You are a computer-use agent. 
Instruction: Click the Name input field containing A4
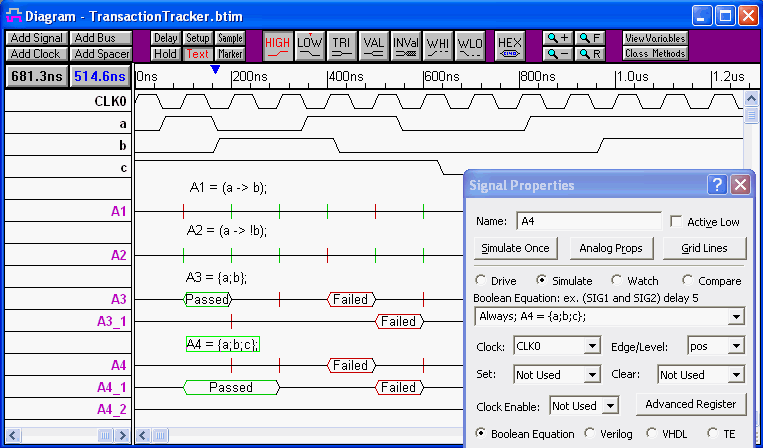(x=587, y=221)
